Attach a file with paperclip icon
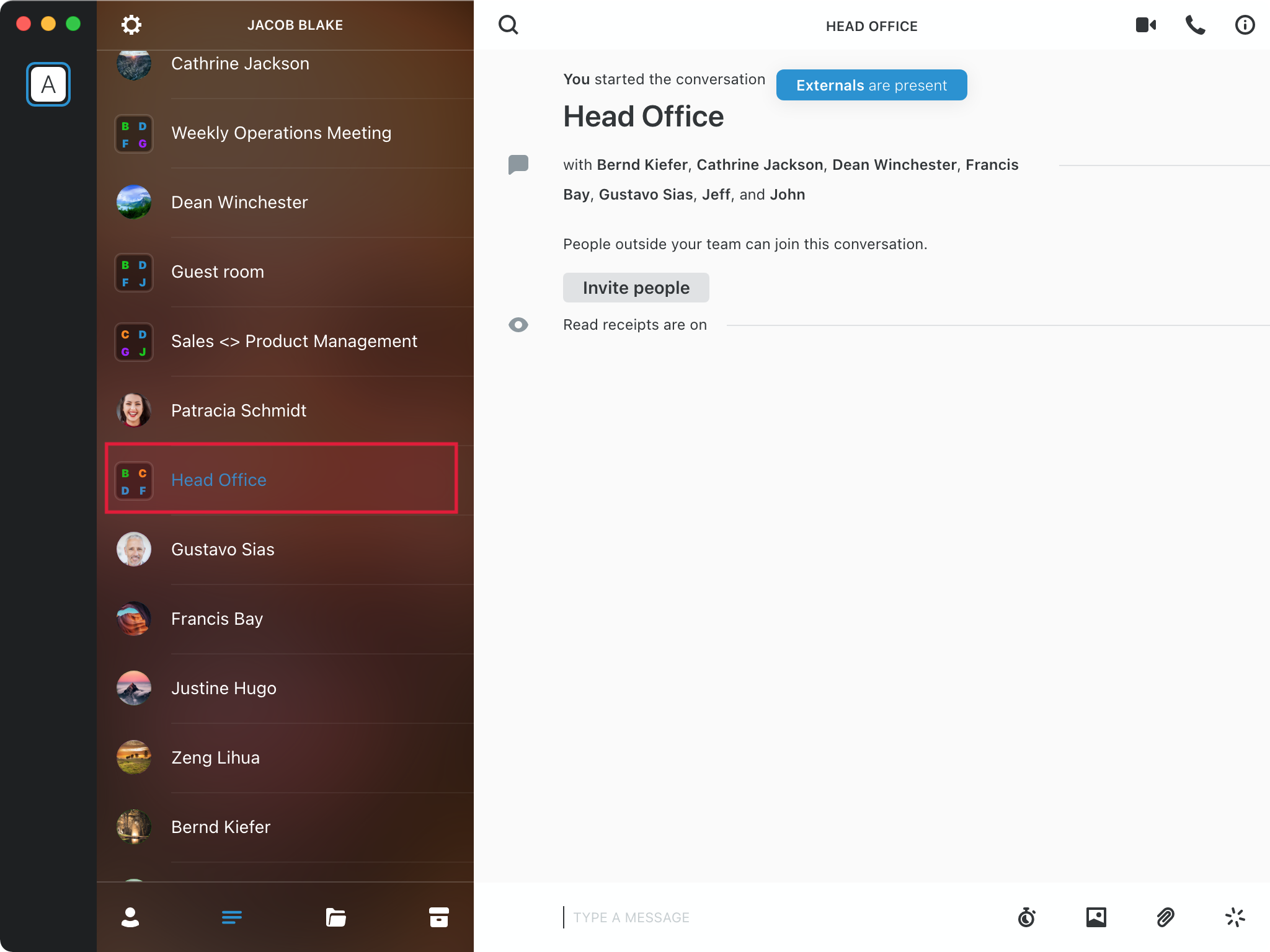1270x952 pixels. (1166, 917)
